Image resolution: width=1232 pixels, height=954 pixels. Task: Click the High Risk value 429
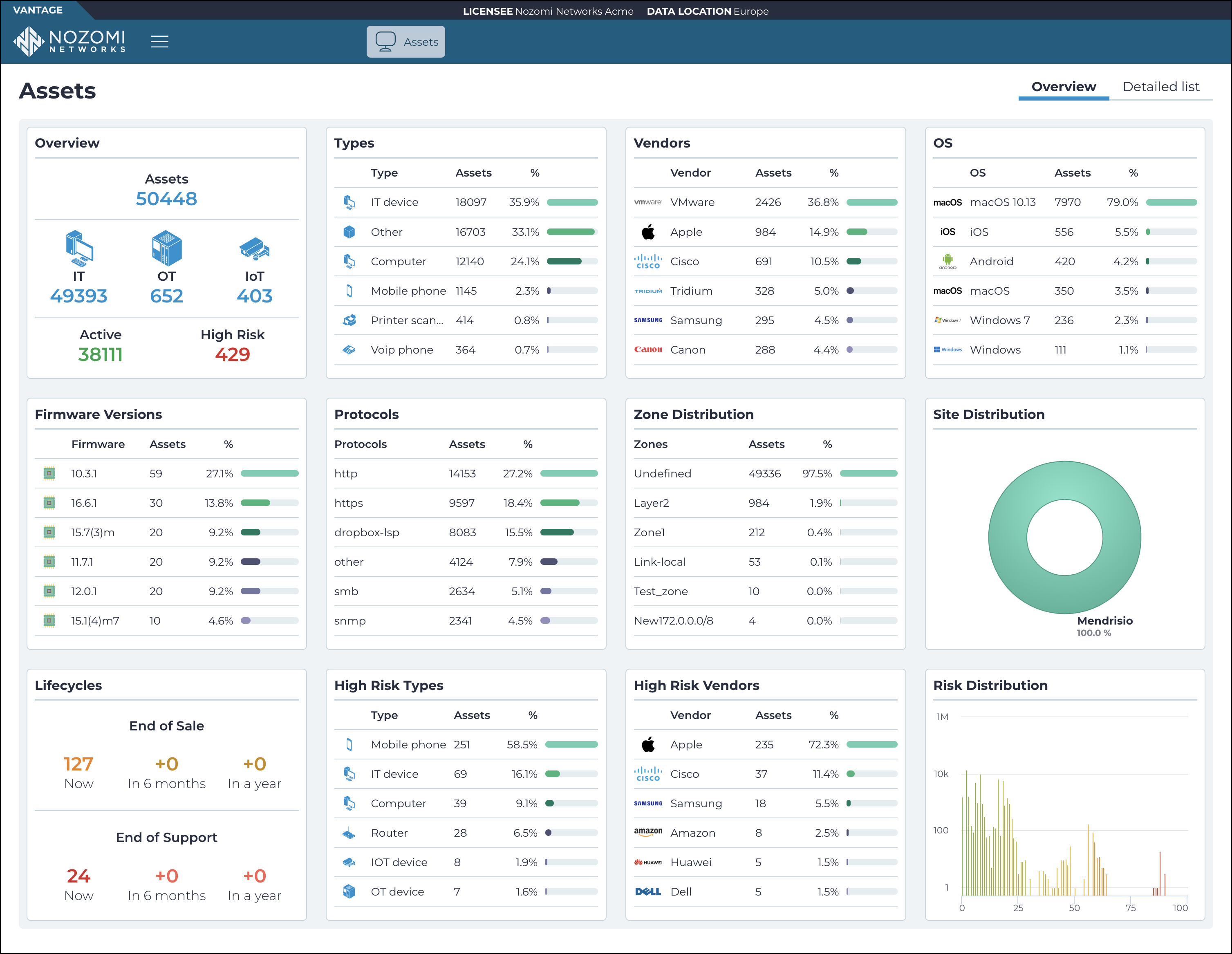click(233, 355)
